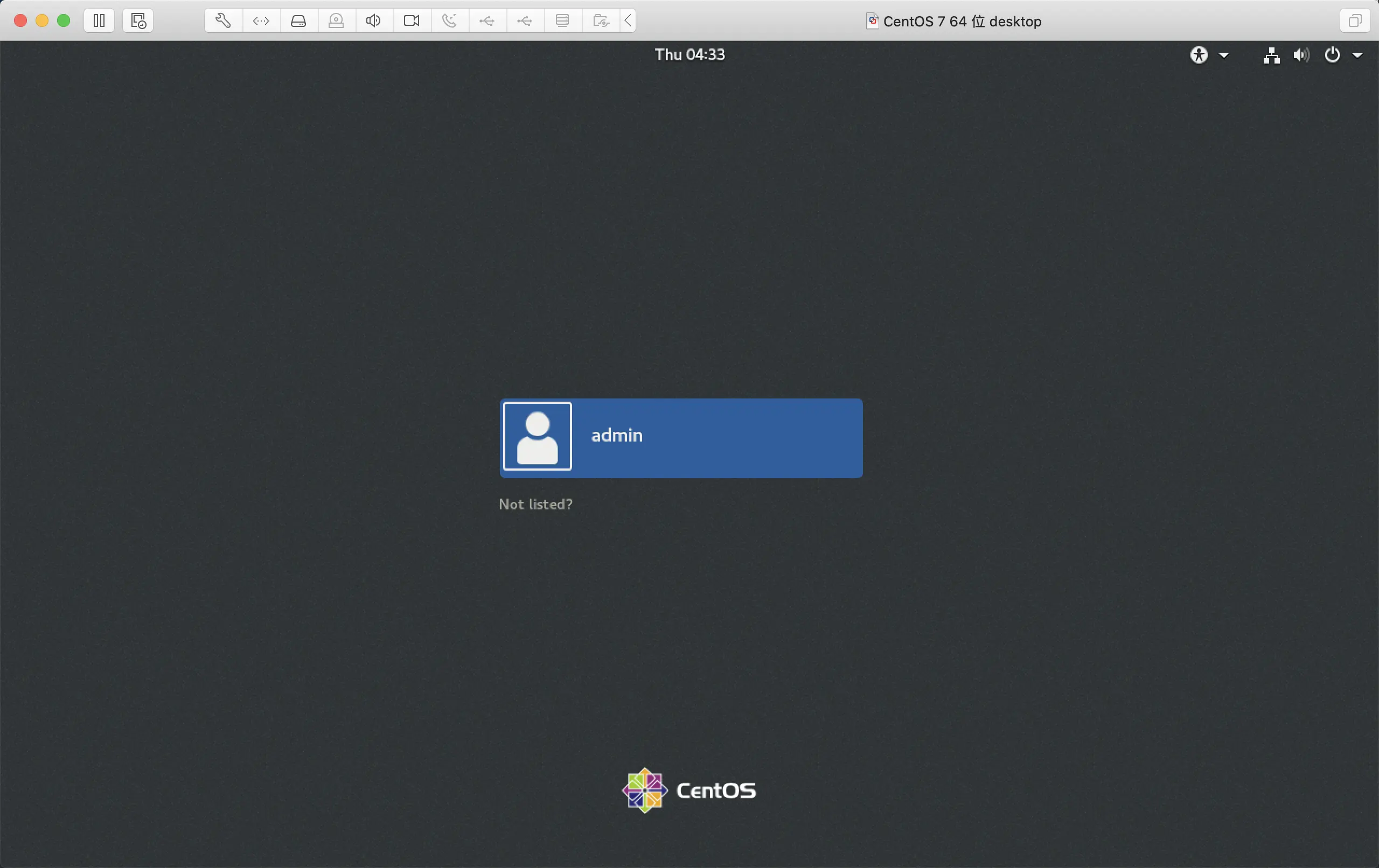Click the printer device icon
1379x868 pixels.
pyautogui.click(x=562, y=21)
